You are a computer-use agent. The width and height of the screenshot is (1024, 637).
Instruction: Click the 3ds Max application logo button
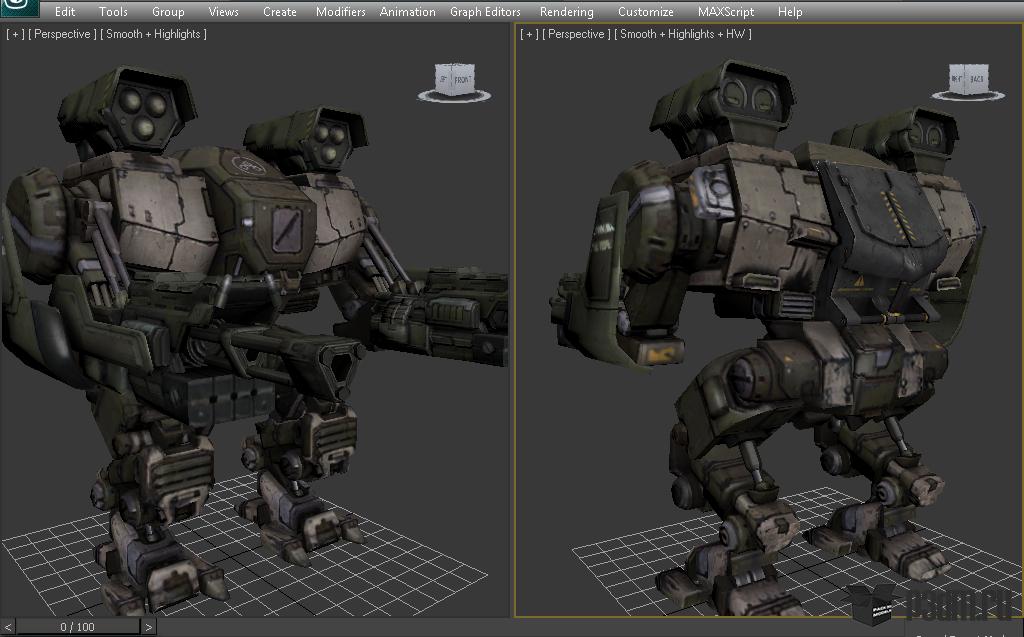tap(18, 9)
